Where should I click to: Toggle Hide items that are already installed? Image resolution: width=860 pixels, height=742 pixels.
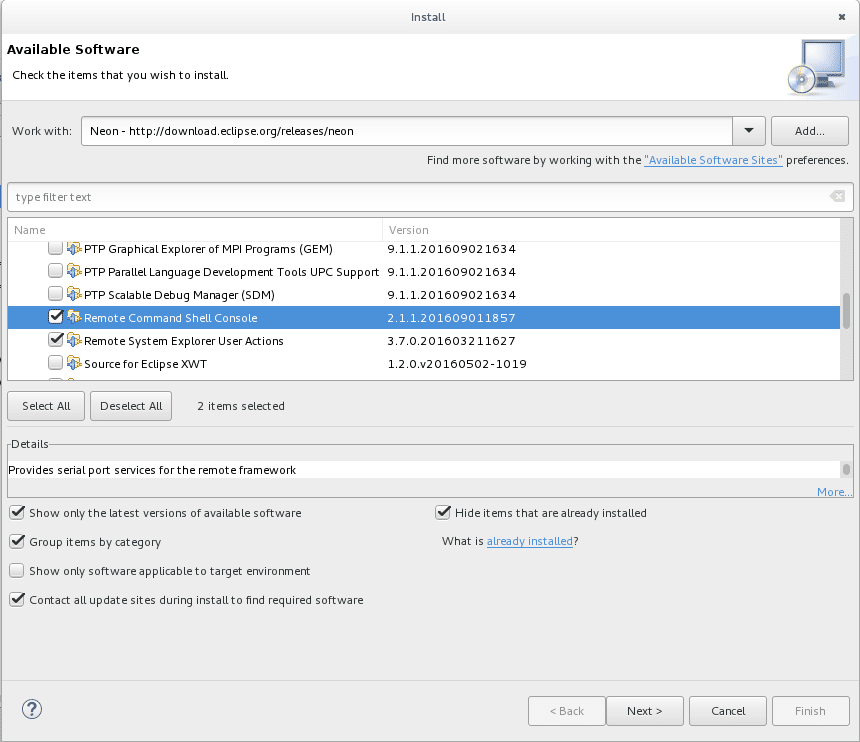point(443,513)
